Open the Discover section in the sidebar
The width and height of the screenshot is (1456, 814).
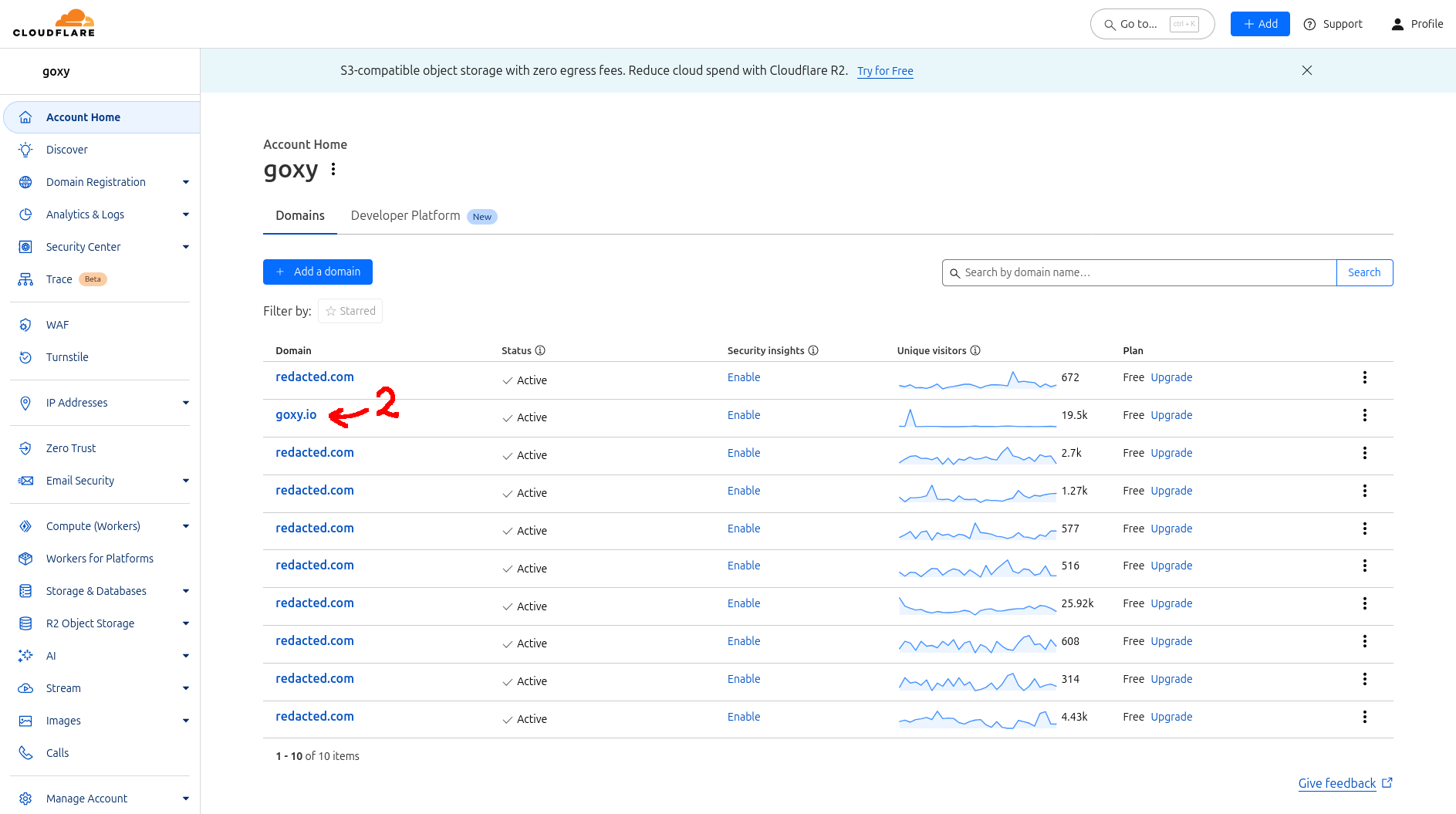click(66, 149)
